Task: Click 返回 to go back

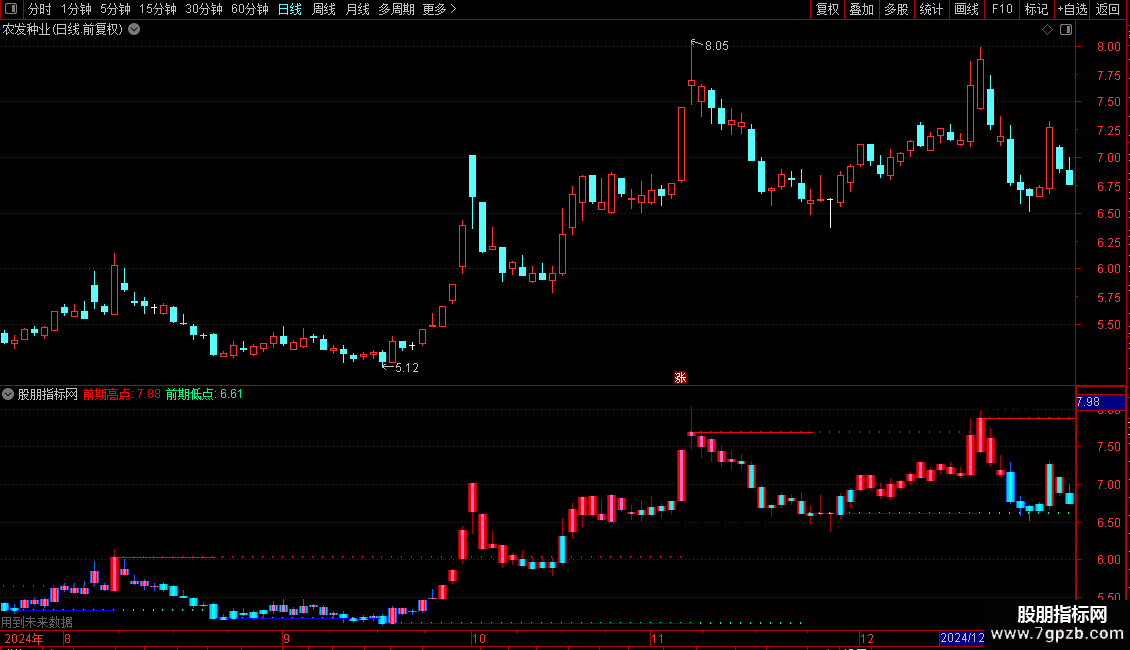Action: click(x=1108, y=9)
